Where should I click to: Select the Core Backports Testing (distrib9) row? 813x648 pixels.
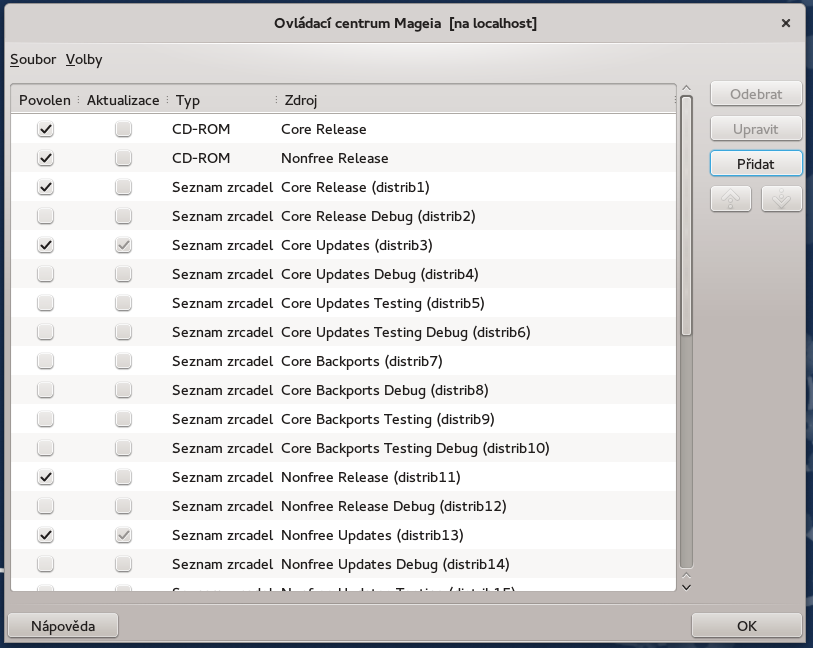(x=344, y=419)
